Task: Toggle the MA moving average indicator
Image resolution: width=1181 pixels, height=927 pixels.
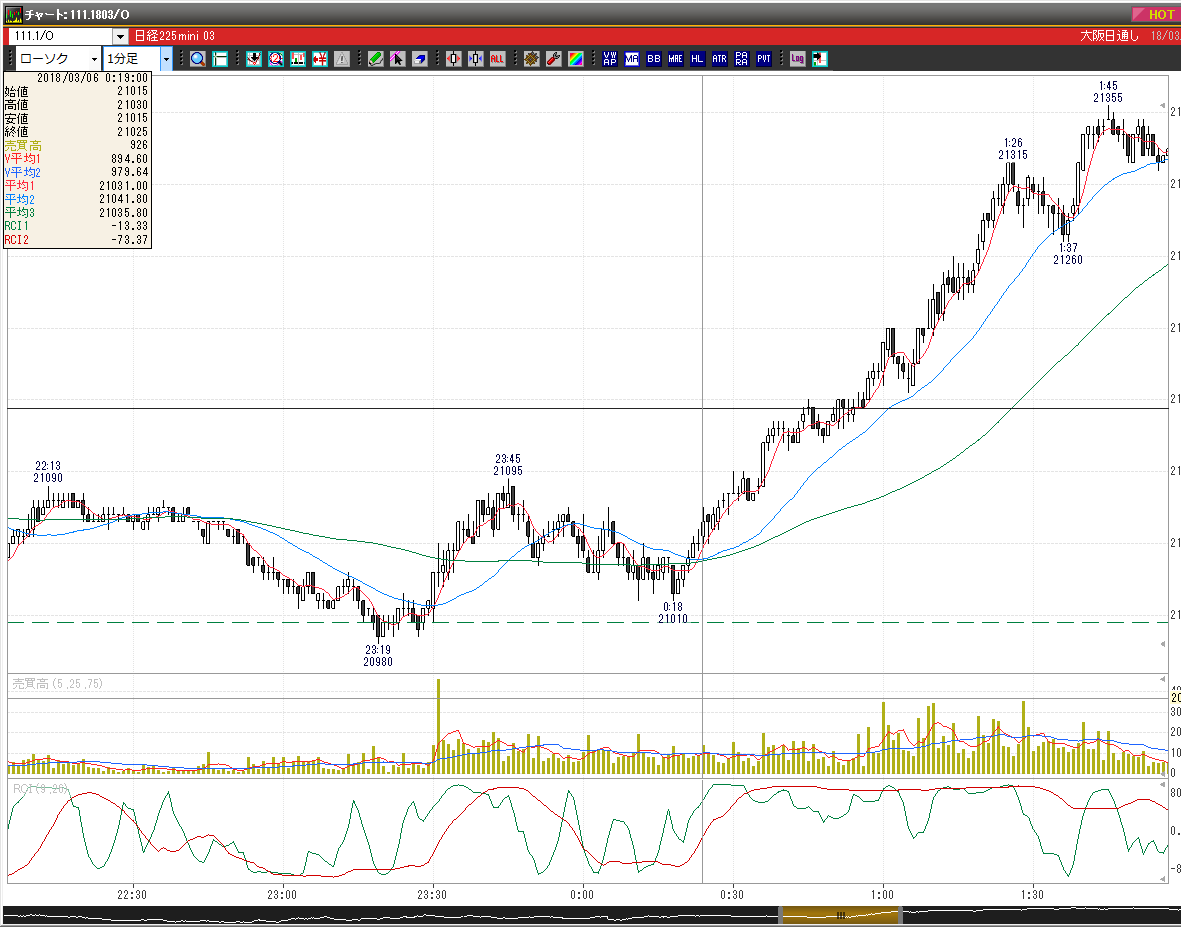Action: pyautogui.click(x=632, y=59)
